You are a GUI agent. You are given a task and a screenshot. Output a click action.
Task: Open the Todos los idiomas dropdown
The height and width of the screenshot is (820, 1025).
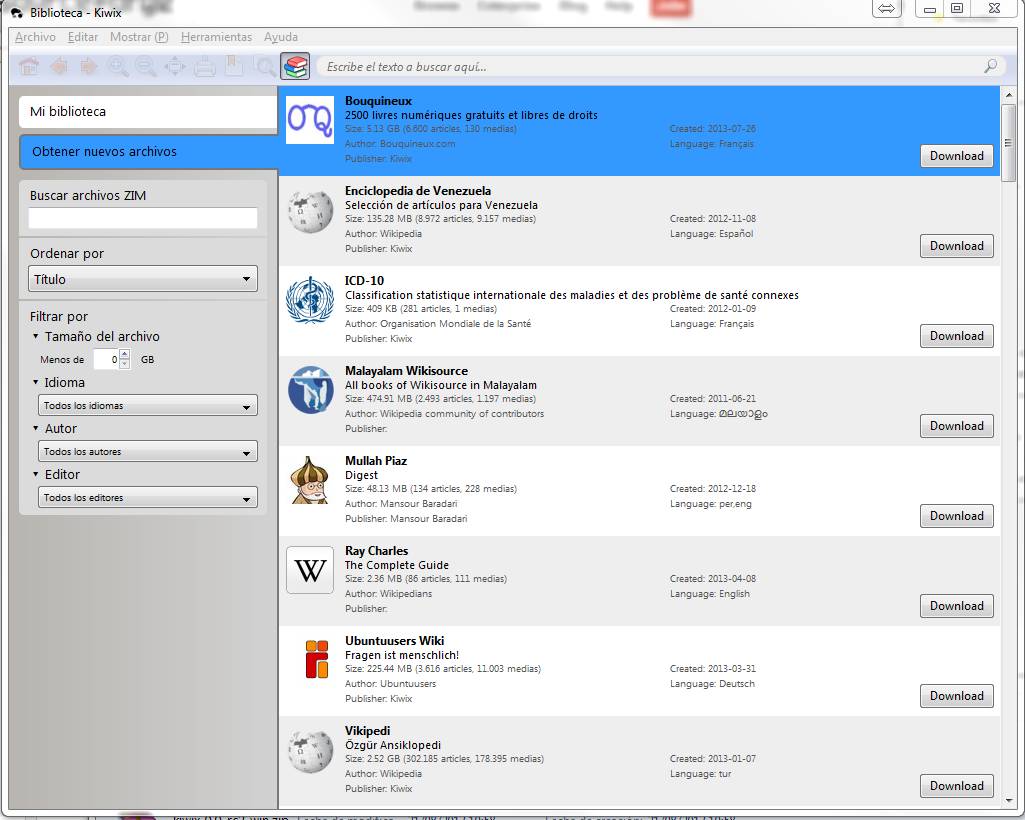point(148,406)
